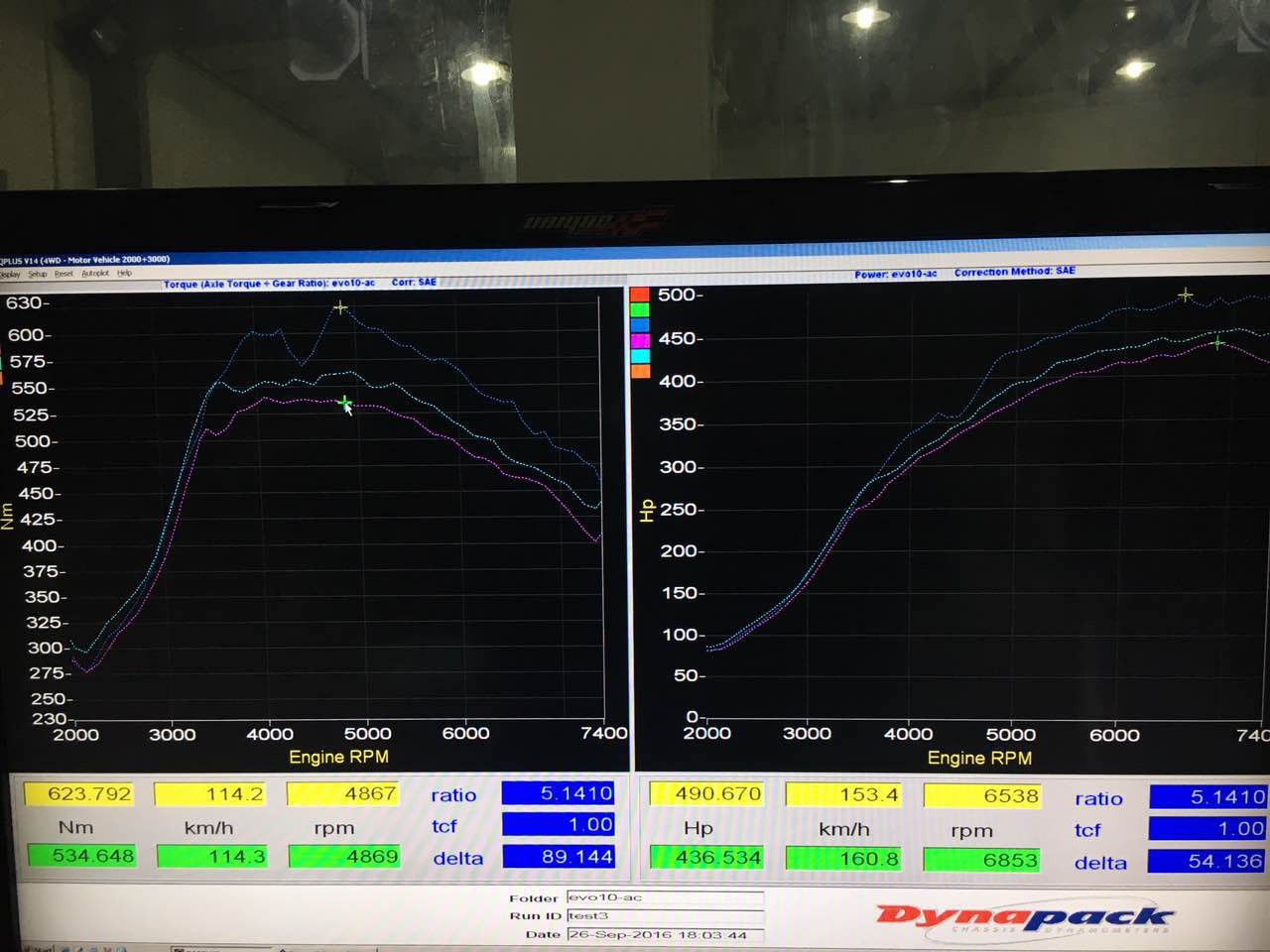This screenshot has width=1270, height=952.
Task: Click 'Engine RPM' axis label on torque graph
Action: (338, 757)
